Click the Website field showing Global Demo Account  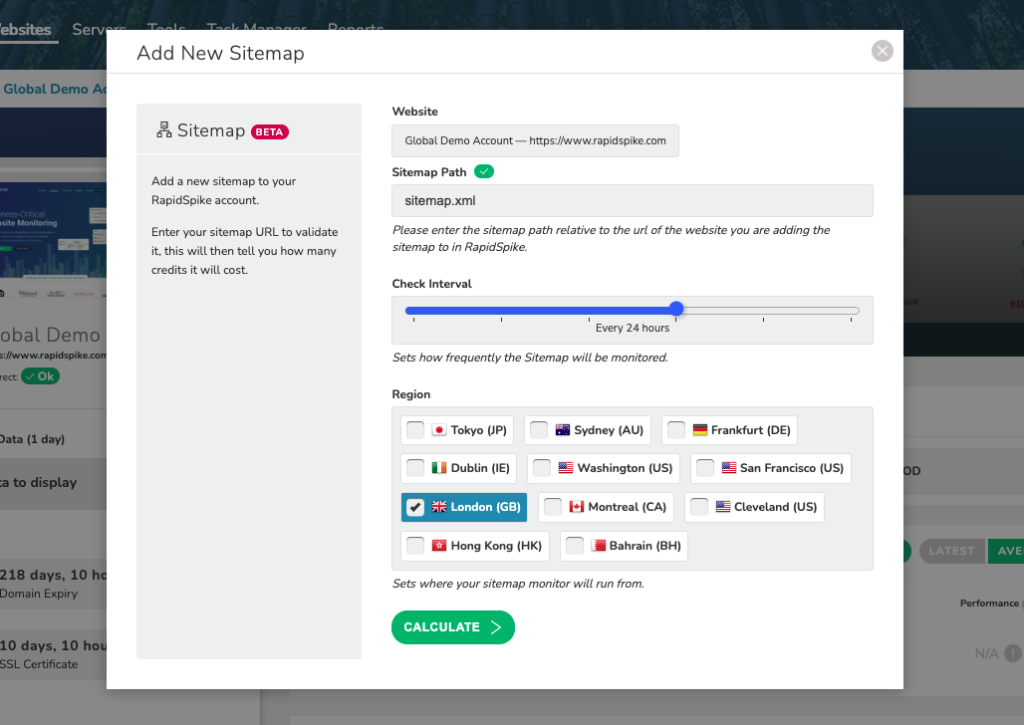535,140
